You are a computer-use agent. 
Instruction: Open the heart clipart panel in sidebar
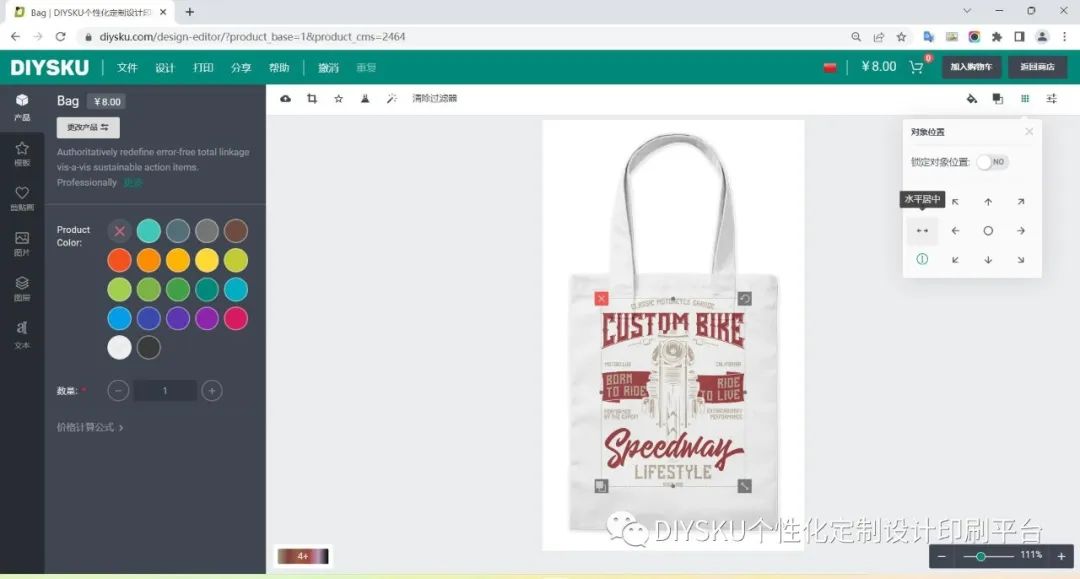(x=22, y=198)
